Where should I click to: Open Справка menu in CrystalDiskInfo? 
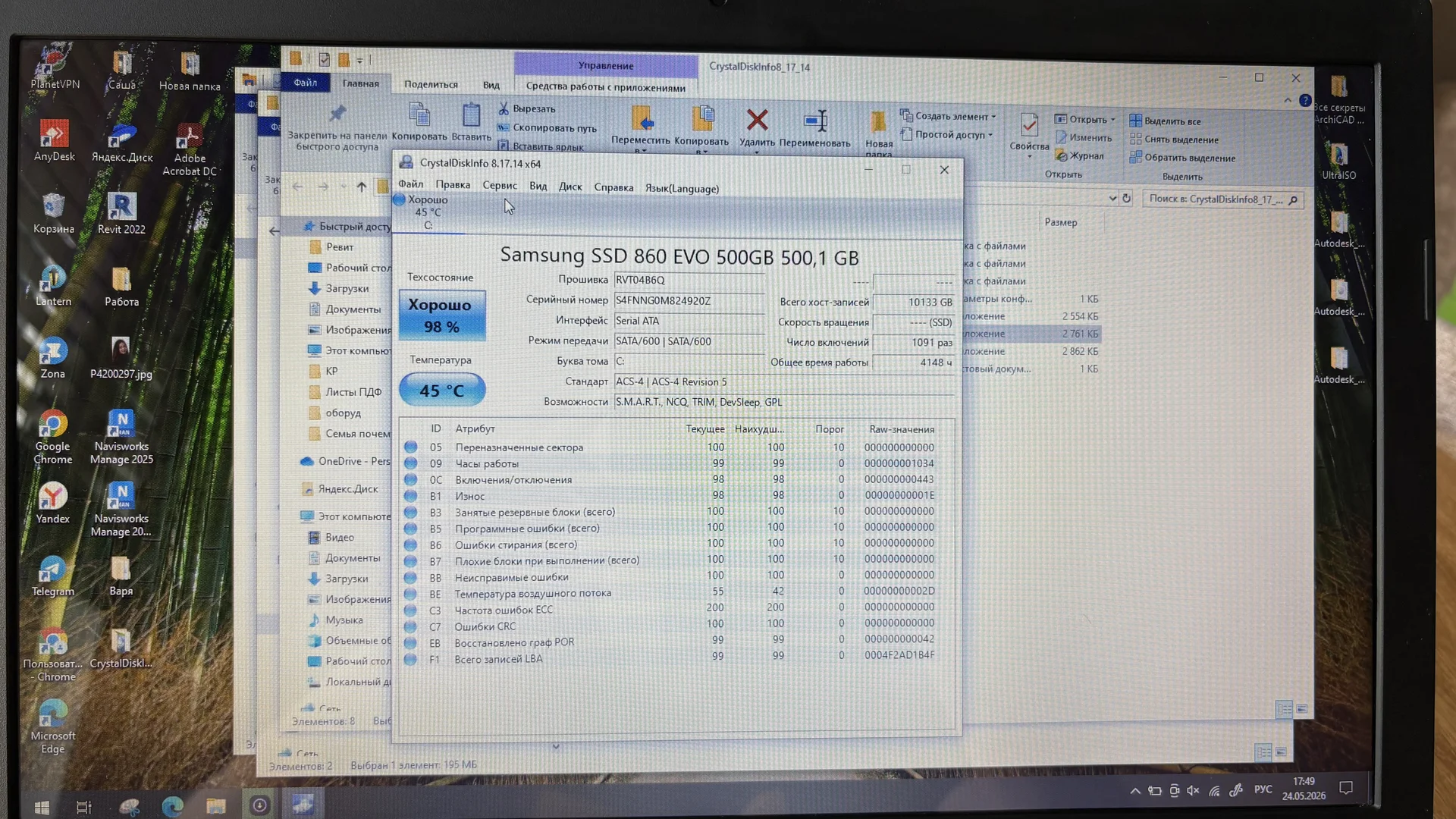point(613,187)
